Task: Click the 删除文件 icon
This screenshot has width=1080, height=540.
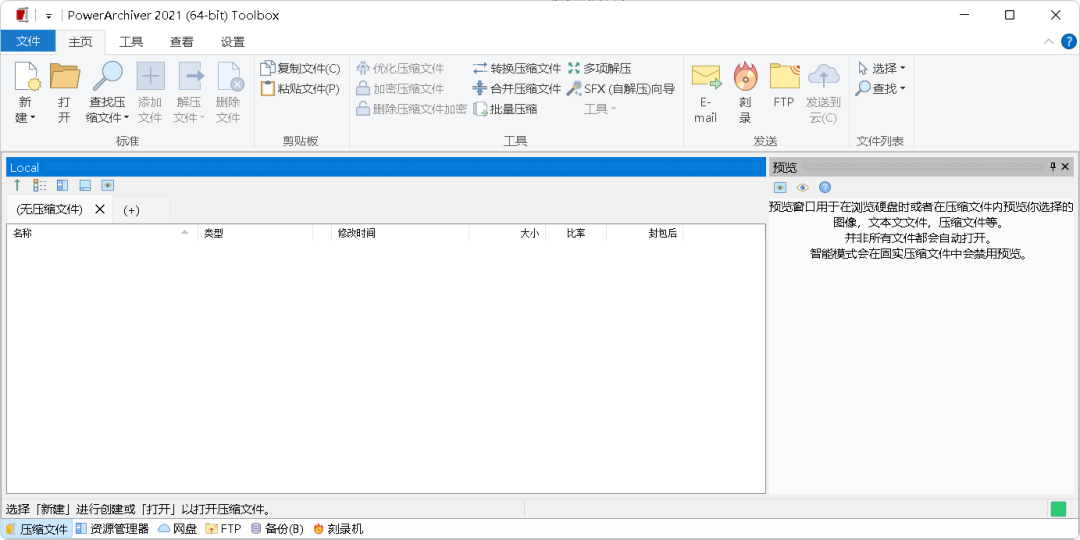Action: (x=229, y=76)
